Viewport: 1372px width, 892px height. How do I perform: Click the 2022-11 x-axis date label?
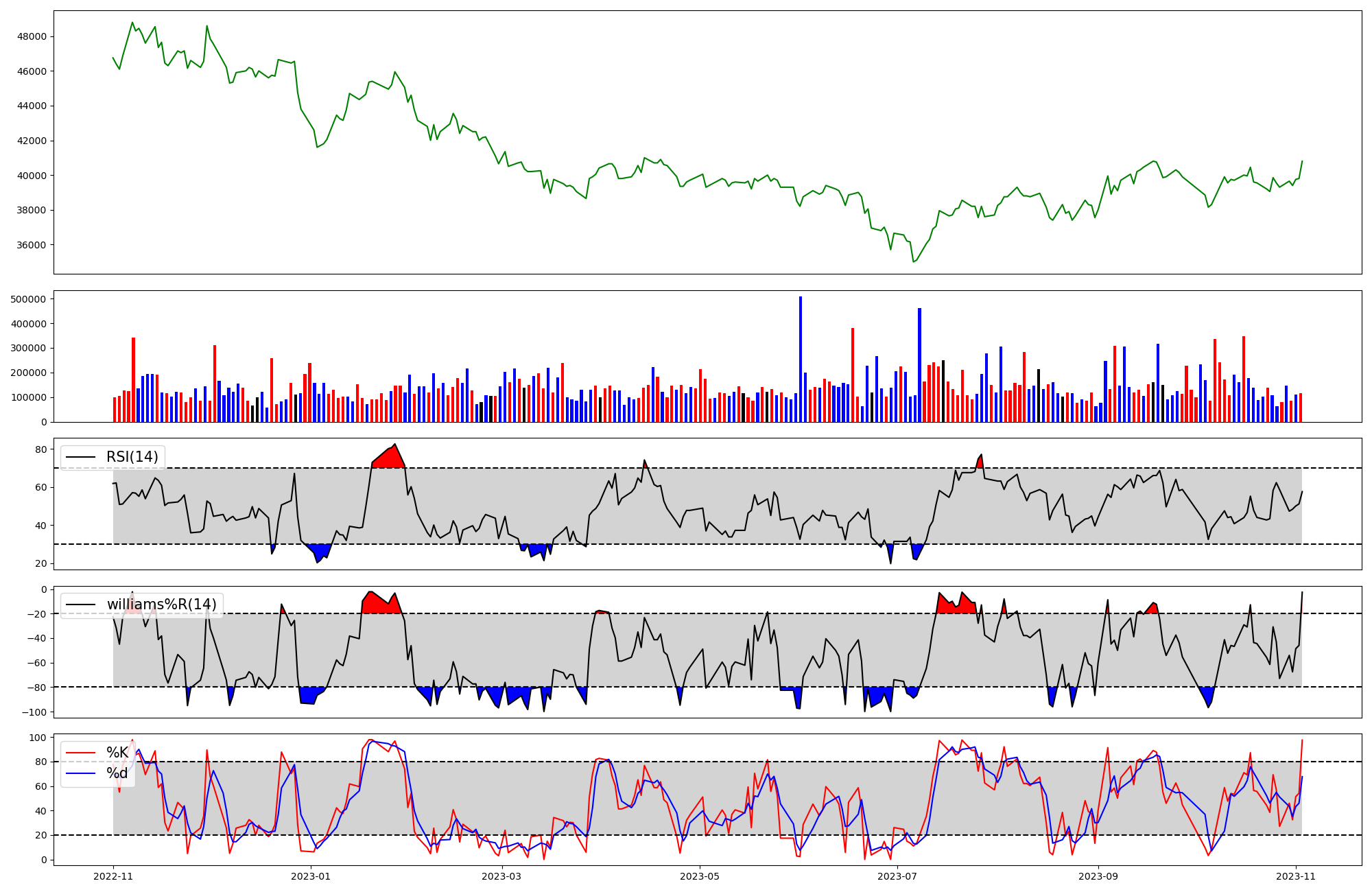(x=113, y=876)
